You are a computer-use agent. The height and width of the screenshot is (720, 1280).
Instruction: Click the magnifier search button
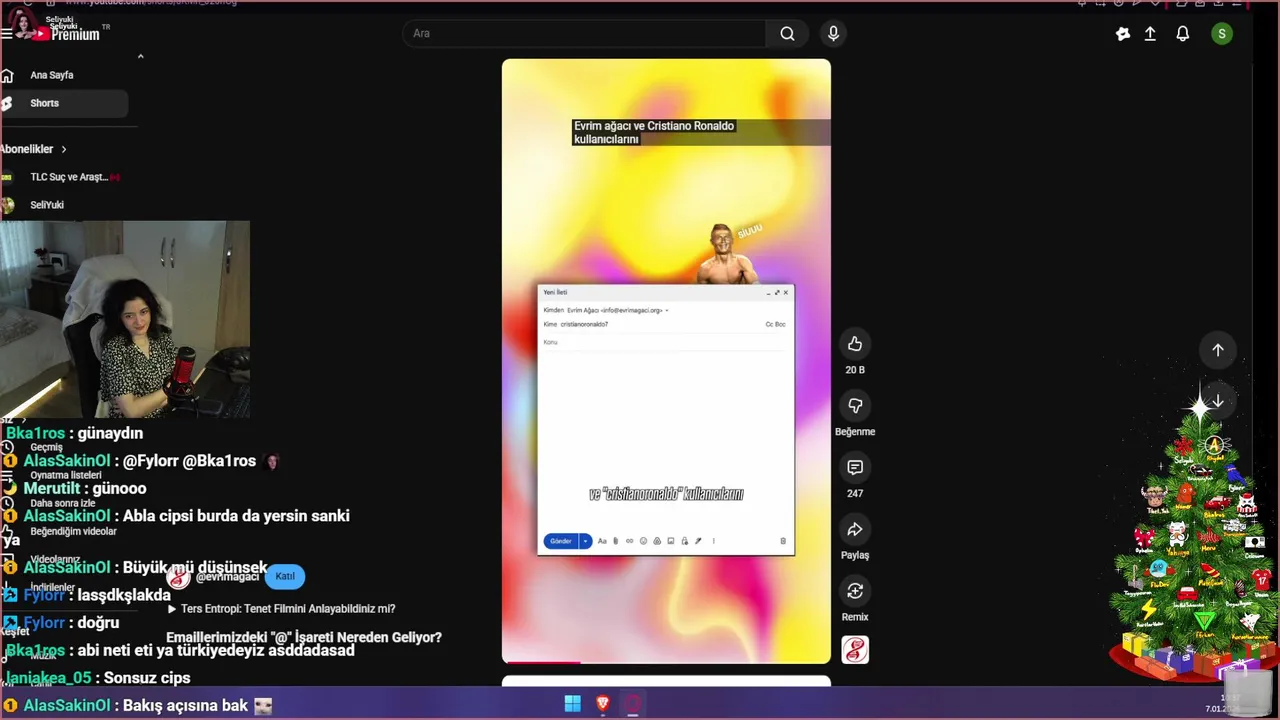pyautogui.click(x=788, y=33)
